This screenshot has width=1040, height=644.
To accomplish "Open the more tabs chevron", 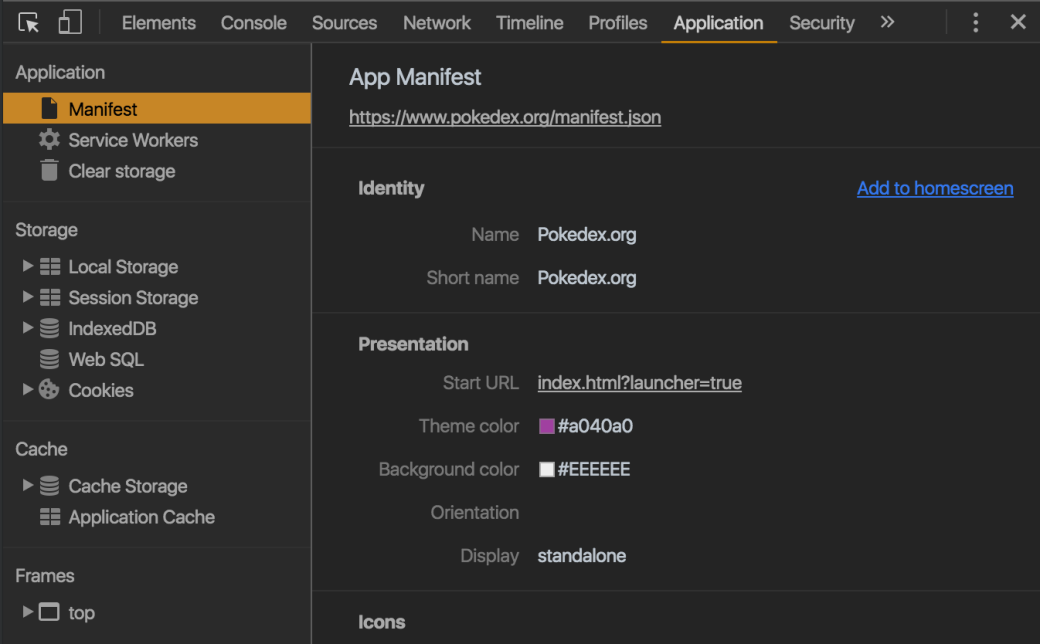I will [887, 22].
